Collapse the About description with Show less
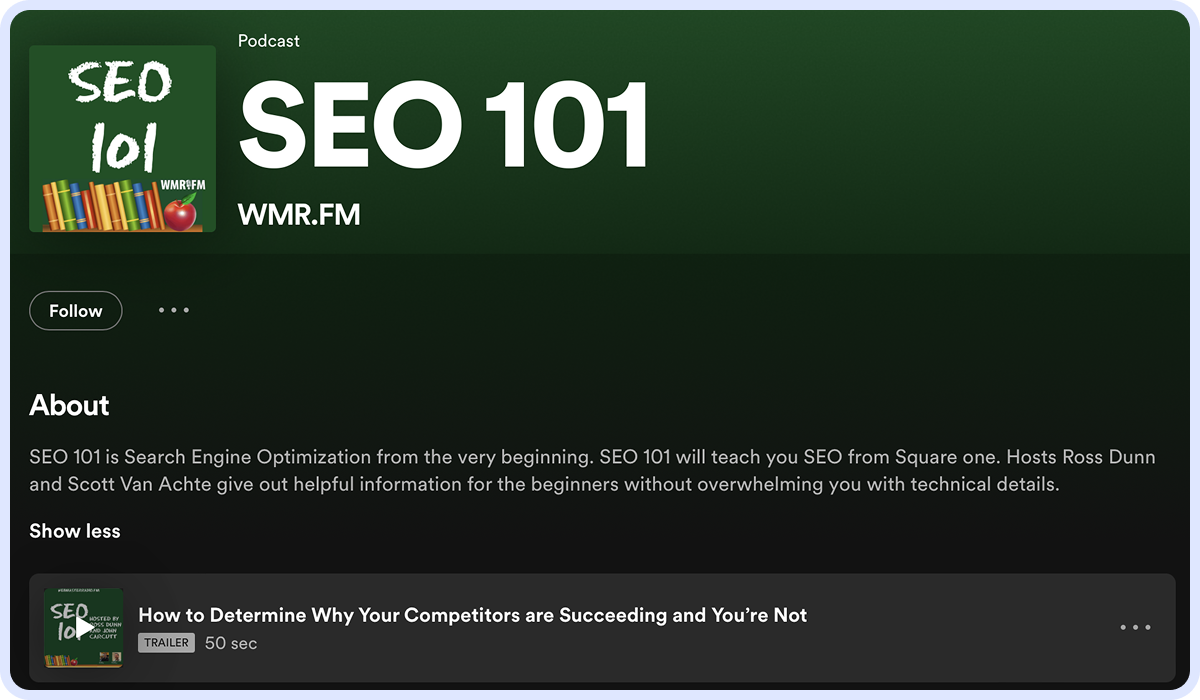1200x700 pixels. pos(75,531)
